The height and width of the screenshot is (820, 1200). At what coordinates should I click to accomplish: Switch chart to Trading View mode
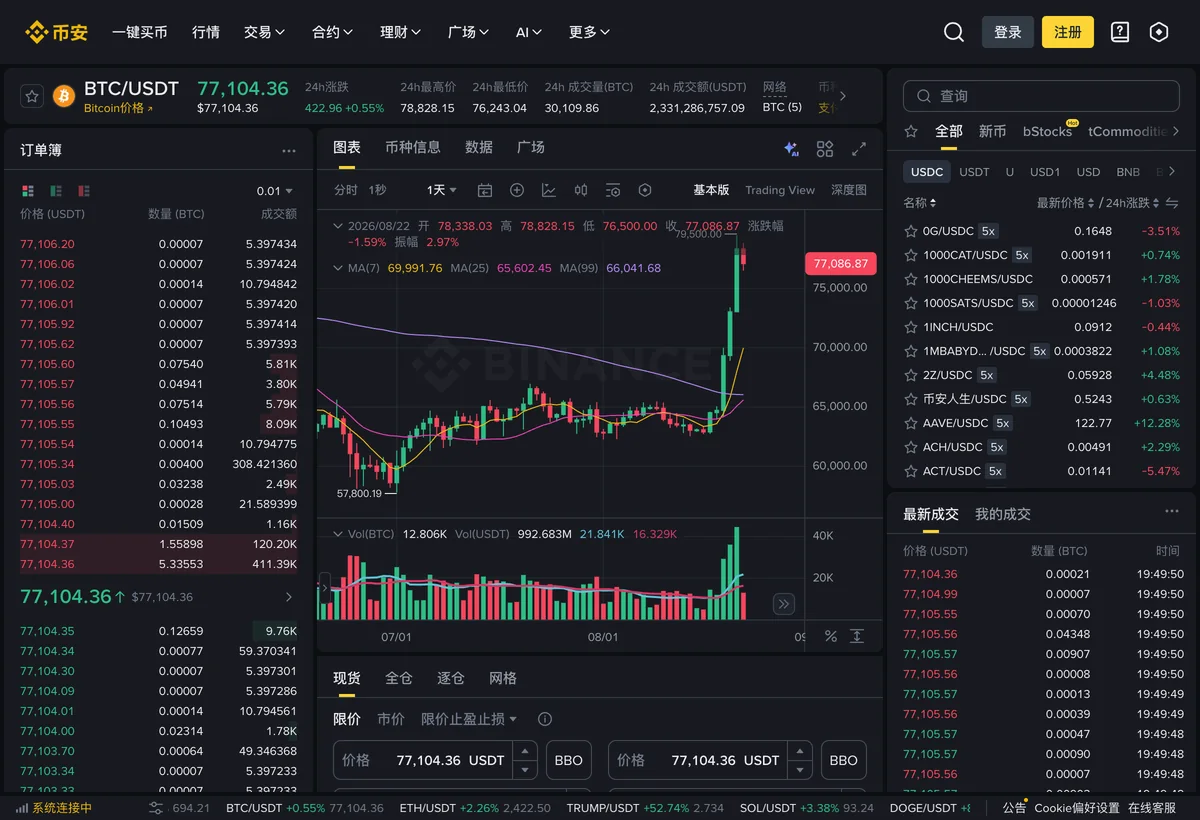click(x=780, y=190)
